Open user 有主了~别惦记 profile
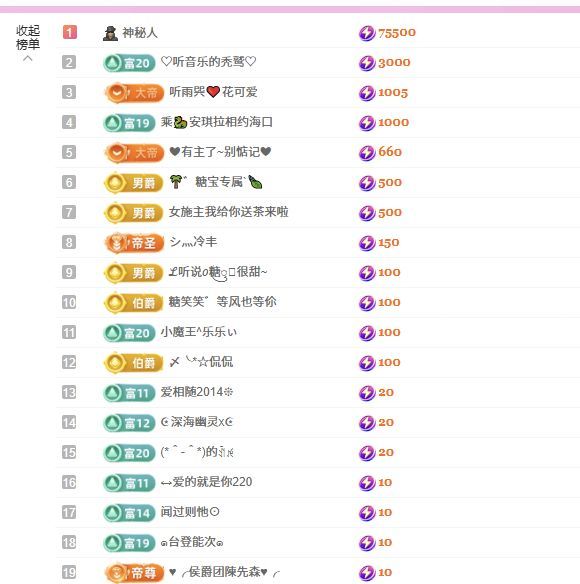The height and width of the screenshot is (584, 580). point(220,152)
